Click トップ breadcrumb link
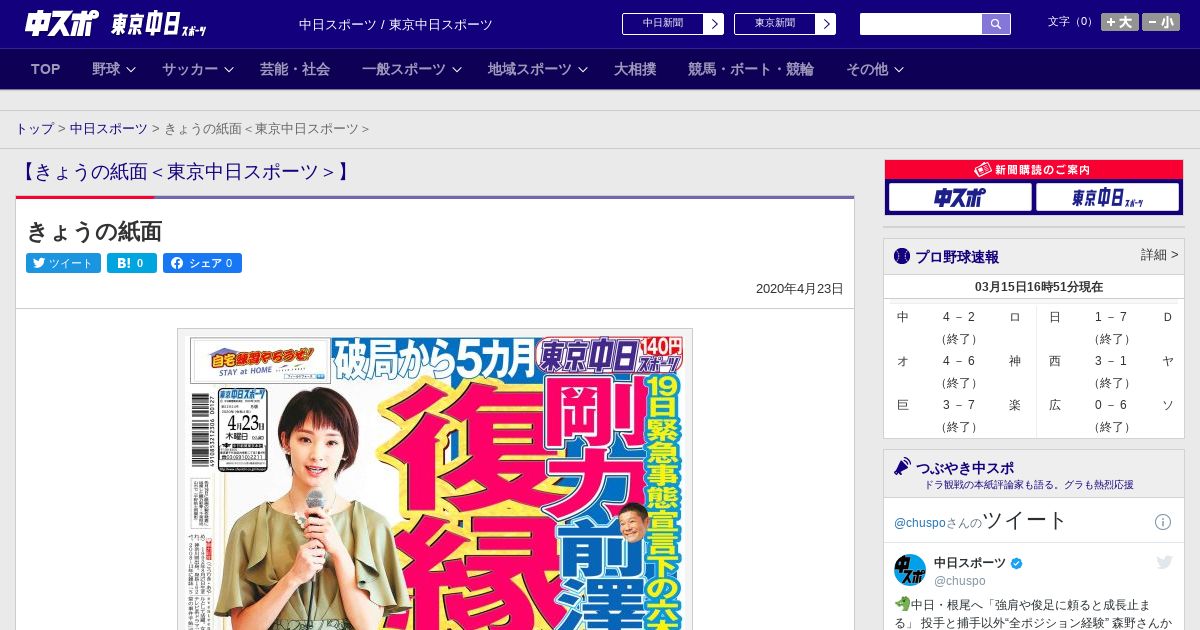Viewport: 1200px width, 630px height. tap(34, 129)
